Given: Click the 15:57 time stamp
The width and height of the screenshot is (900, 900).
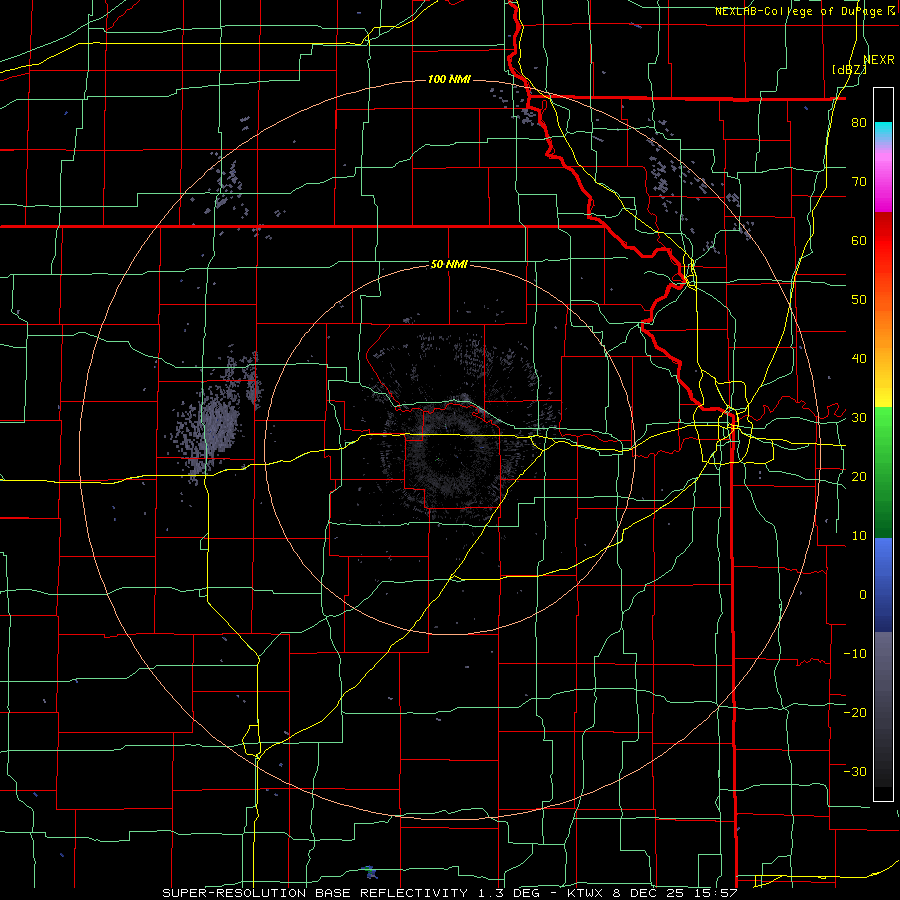Looking at the screenshot, I should click(715, 893).
